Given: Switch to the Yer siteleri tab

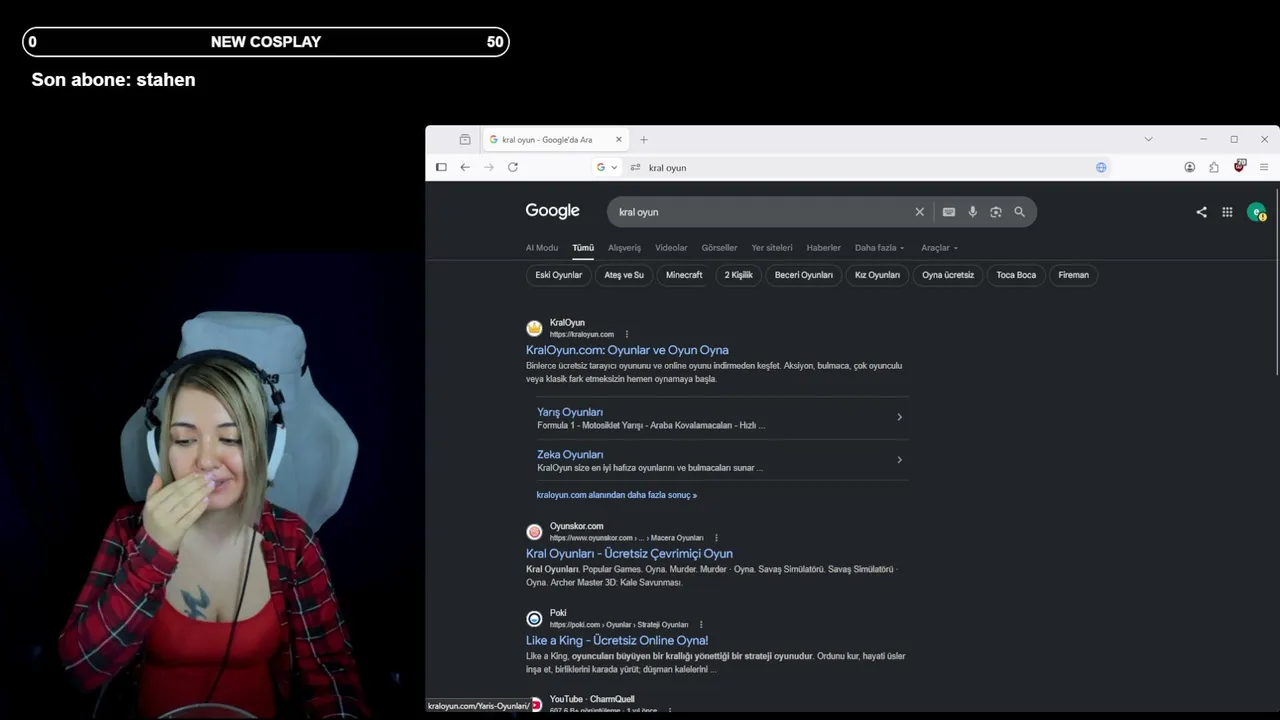Looking at the screenshot, I should 772,248.
